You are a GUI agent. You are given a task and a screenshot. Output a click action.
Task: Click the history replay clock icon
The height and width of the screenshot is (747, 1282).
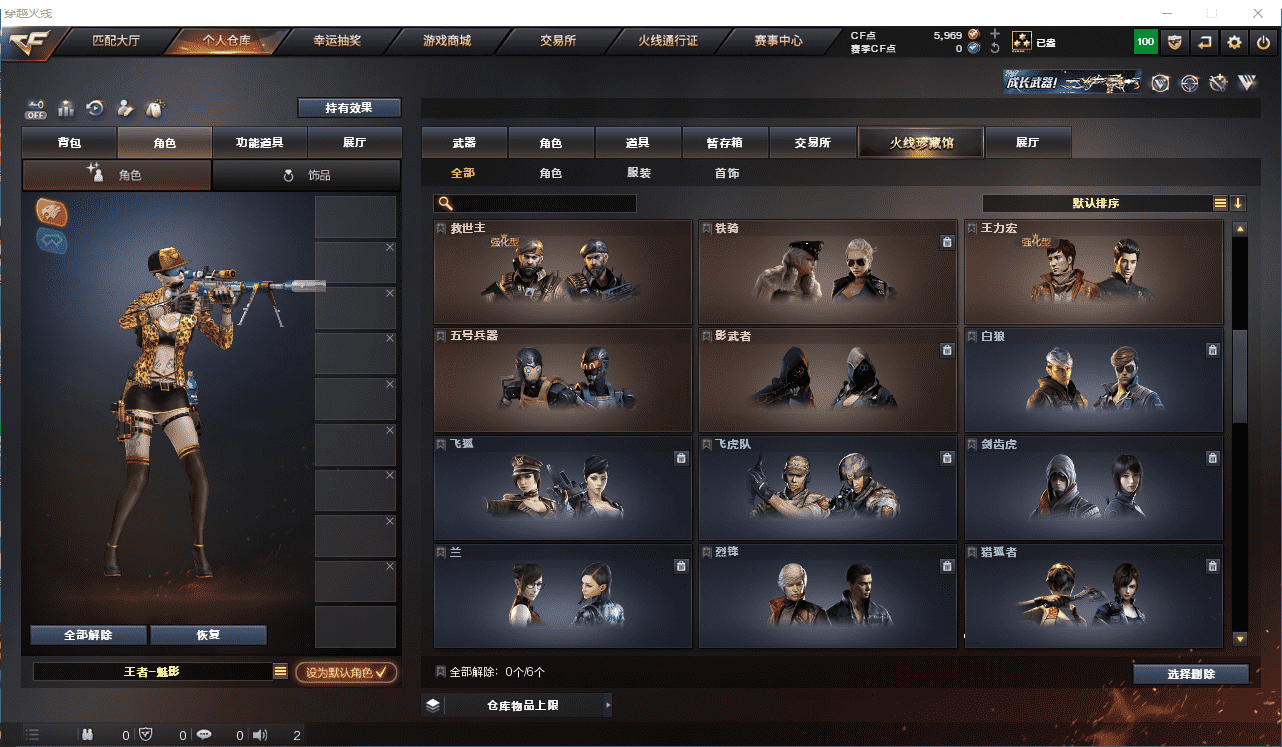[x=95, y=108]
